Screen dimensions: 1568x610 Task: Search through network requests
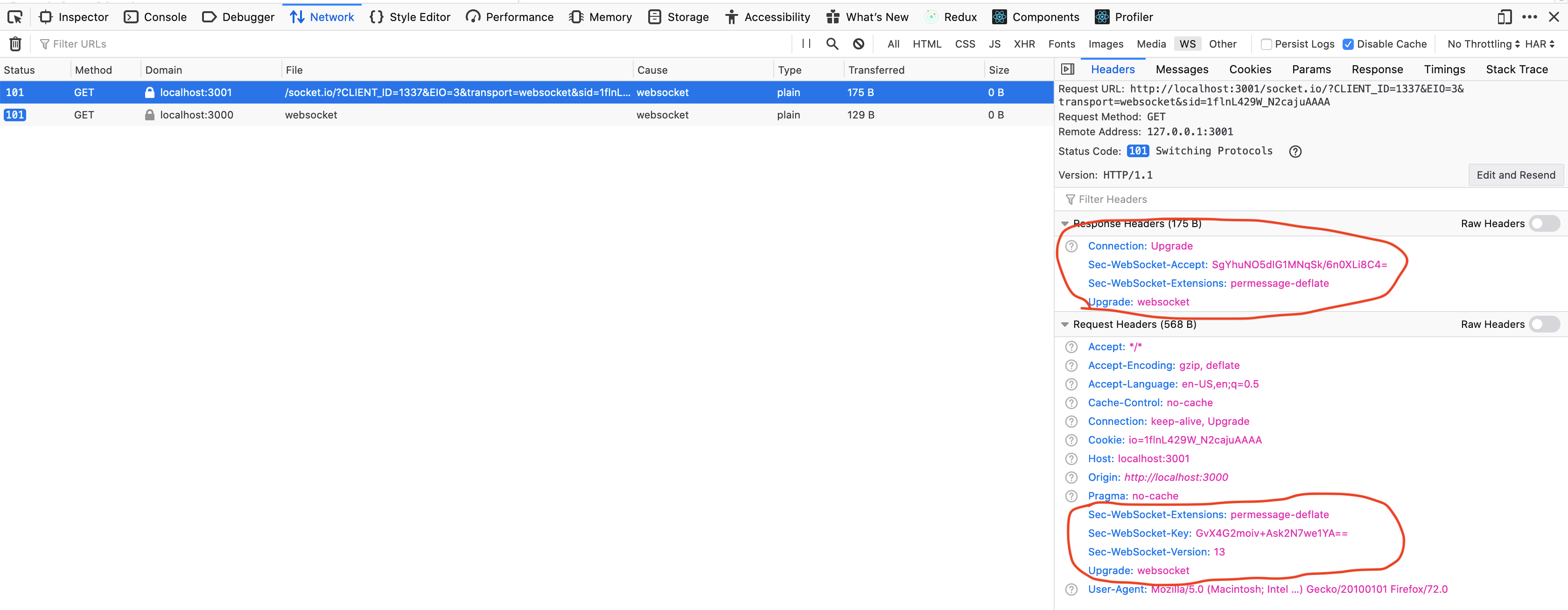832,43
